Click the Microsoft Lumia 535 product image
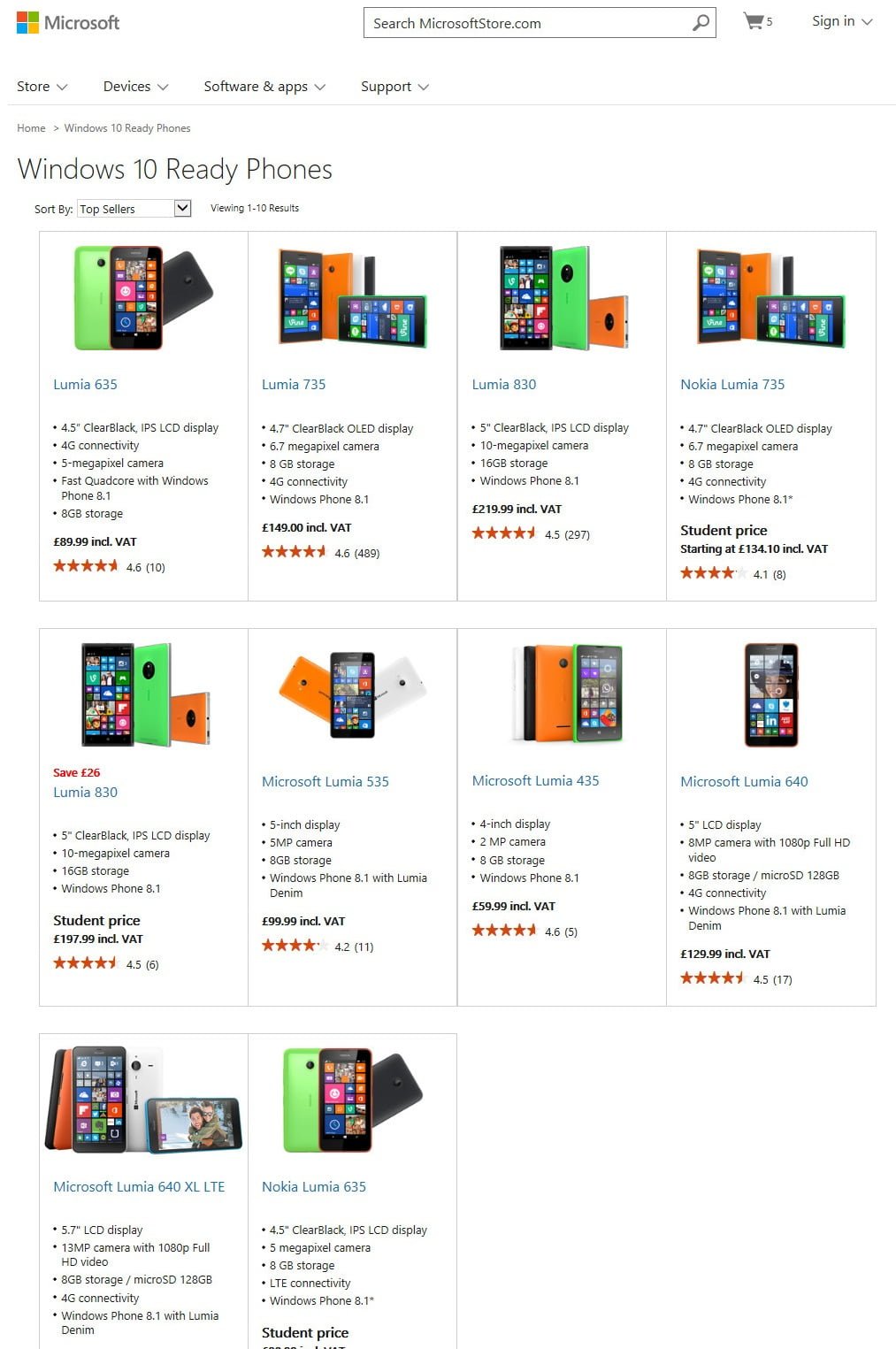This screenshot has width=896, height=1349. coord(352,695)
